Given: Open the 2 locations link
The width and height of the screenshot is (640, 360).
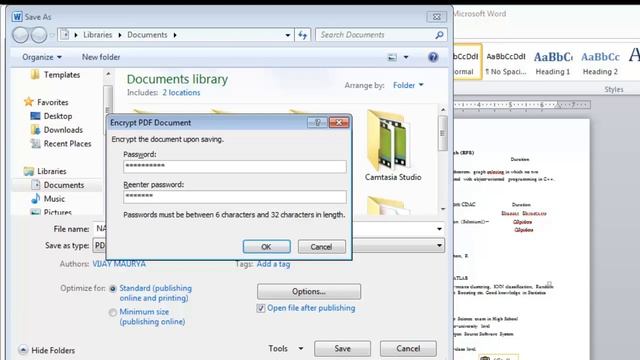Looking at the screenshot, I should tap(181, 93).
